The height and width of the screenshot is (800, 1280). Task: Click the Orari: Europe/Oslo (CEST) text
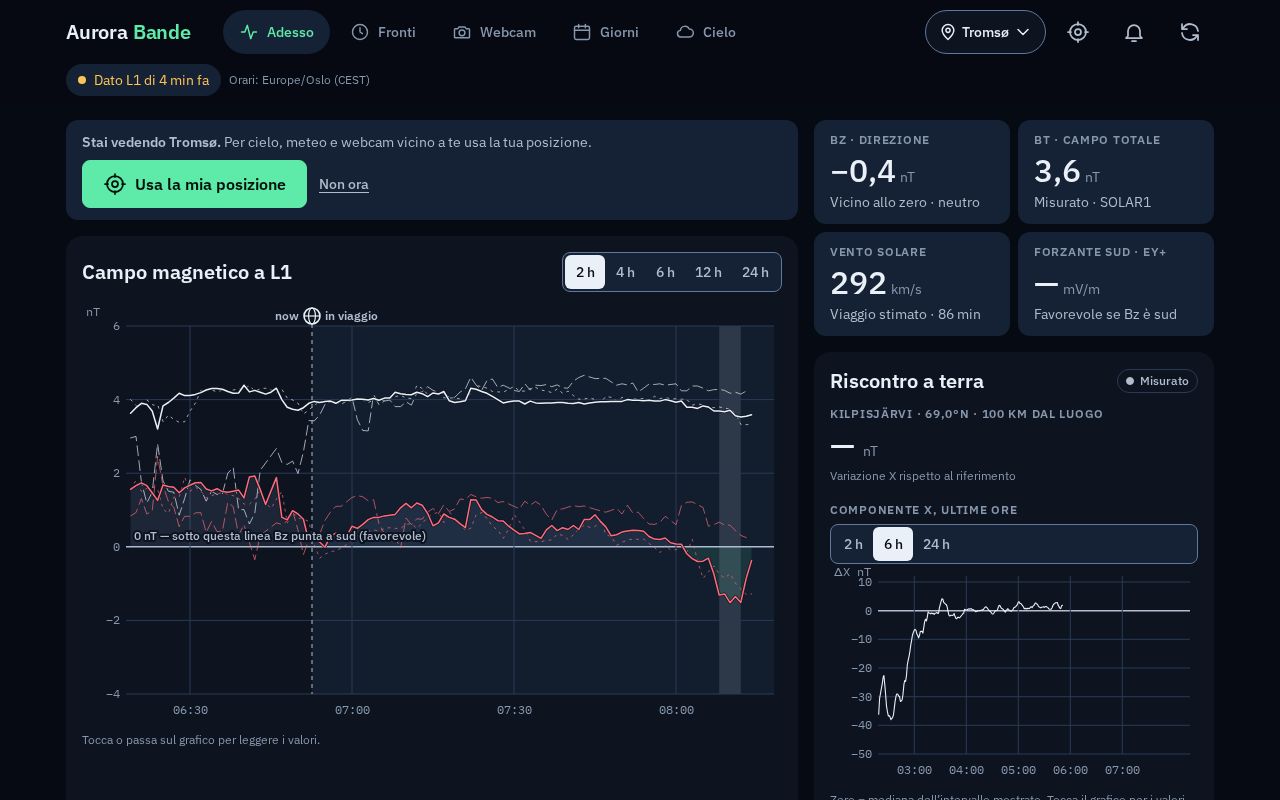coord(299,80)
